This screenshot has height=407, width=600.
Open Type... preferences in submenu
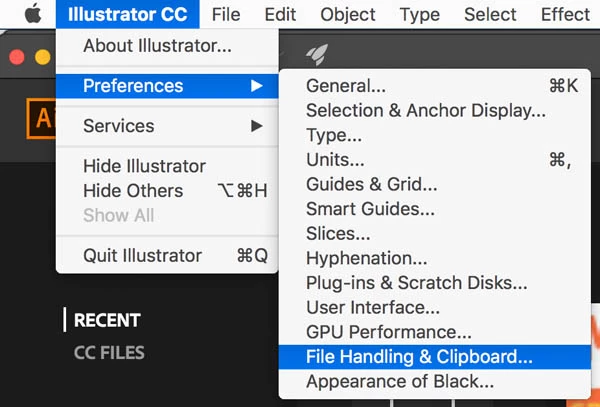tap(435, 135)
